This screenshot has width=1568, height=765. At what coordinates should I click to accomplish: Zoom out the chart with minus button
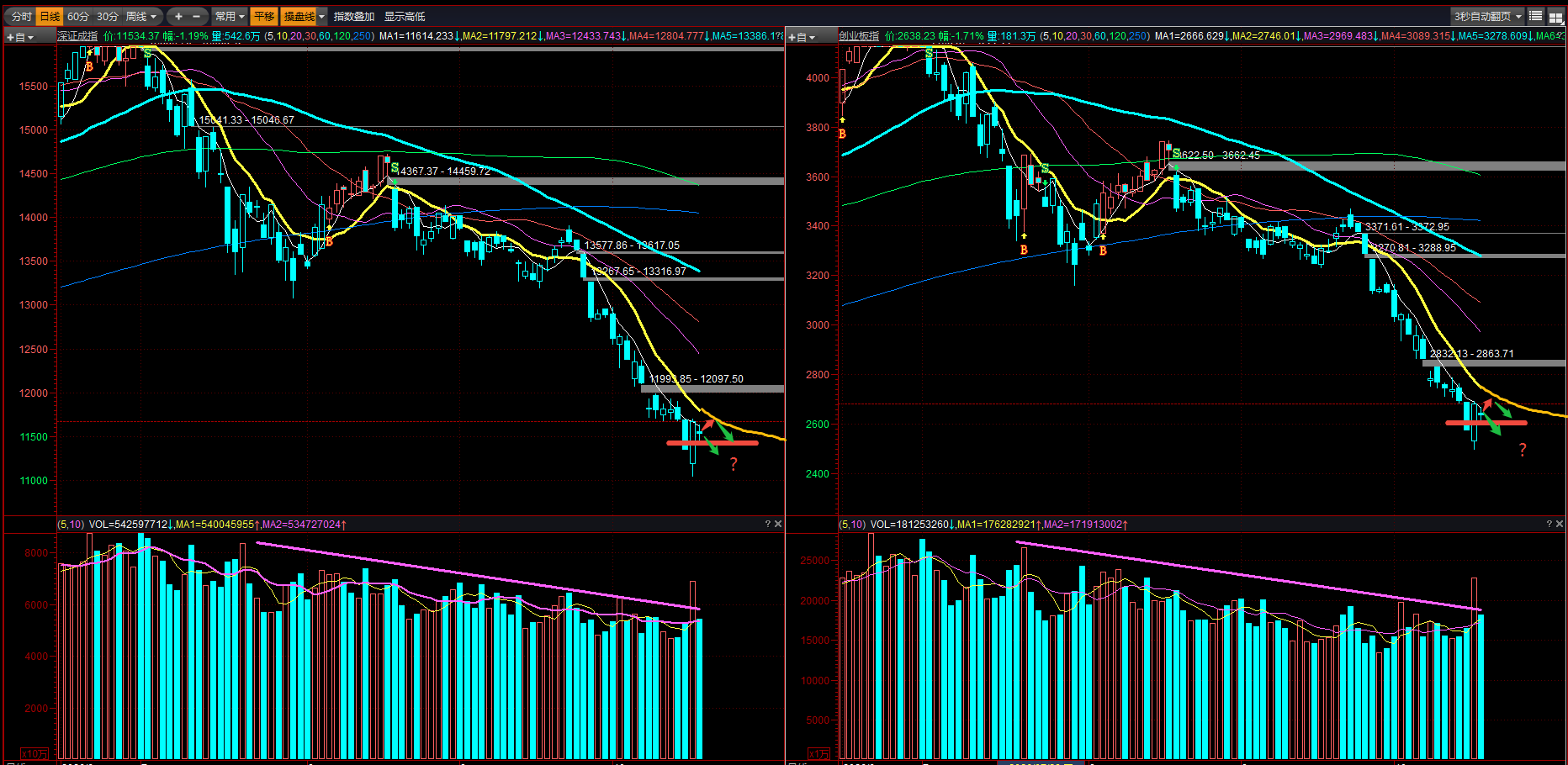197,16
